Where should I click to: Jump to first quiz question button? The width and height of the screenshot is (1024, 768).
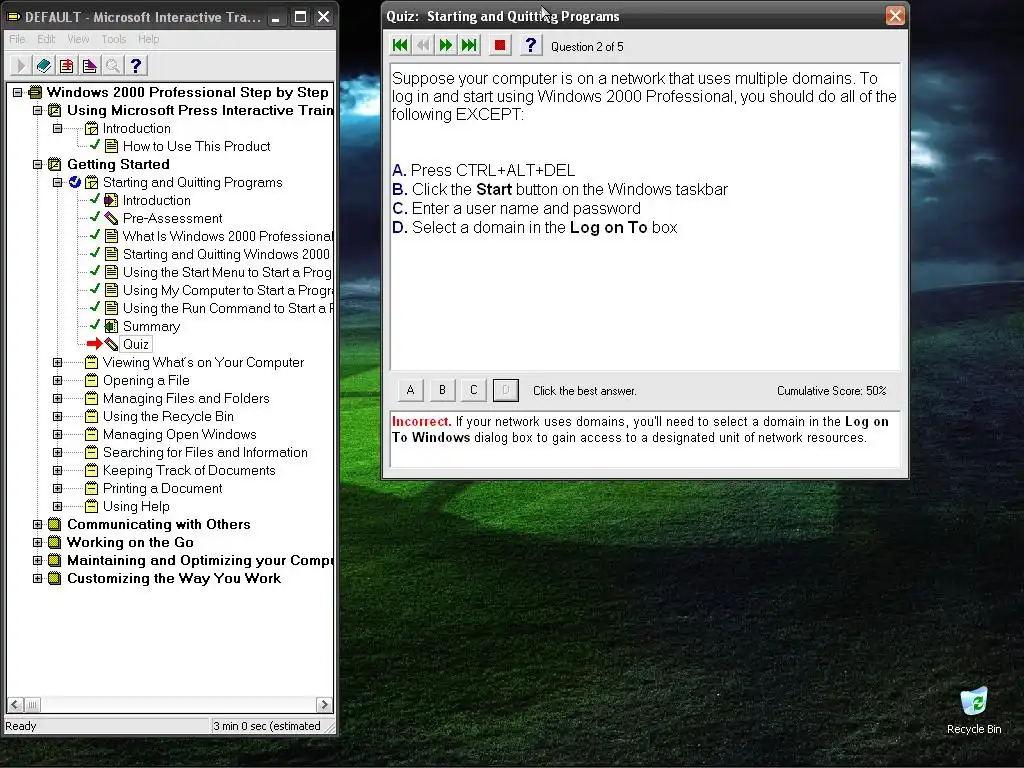pyautogui.click(x=400, y=45)
